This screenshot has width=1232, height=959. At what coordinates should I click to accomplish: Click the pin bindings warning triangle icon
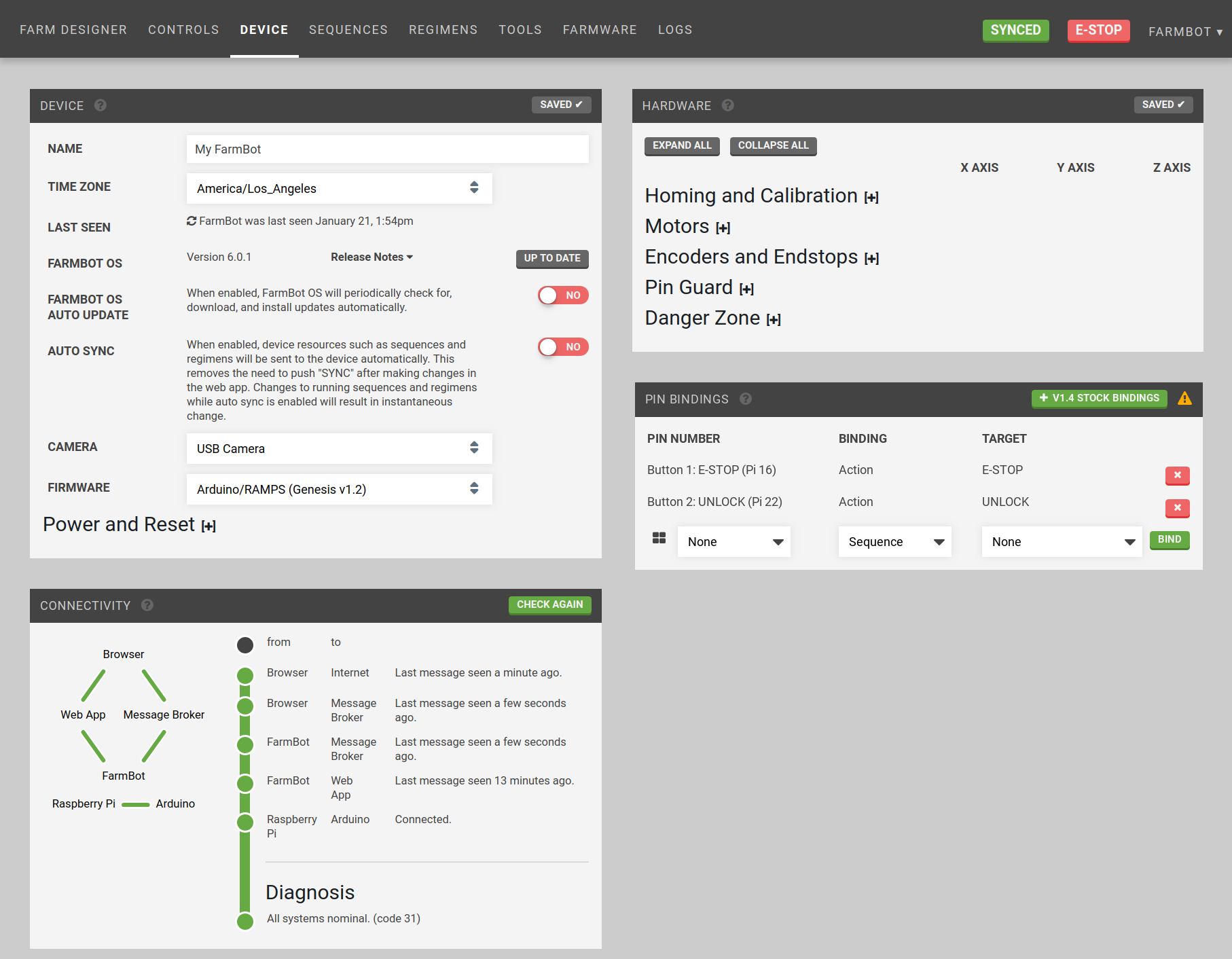1184,399
